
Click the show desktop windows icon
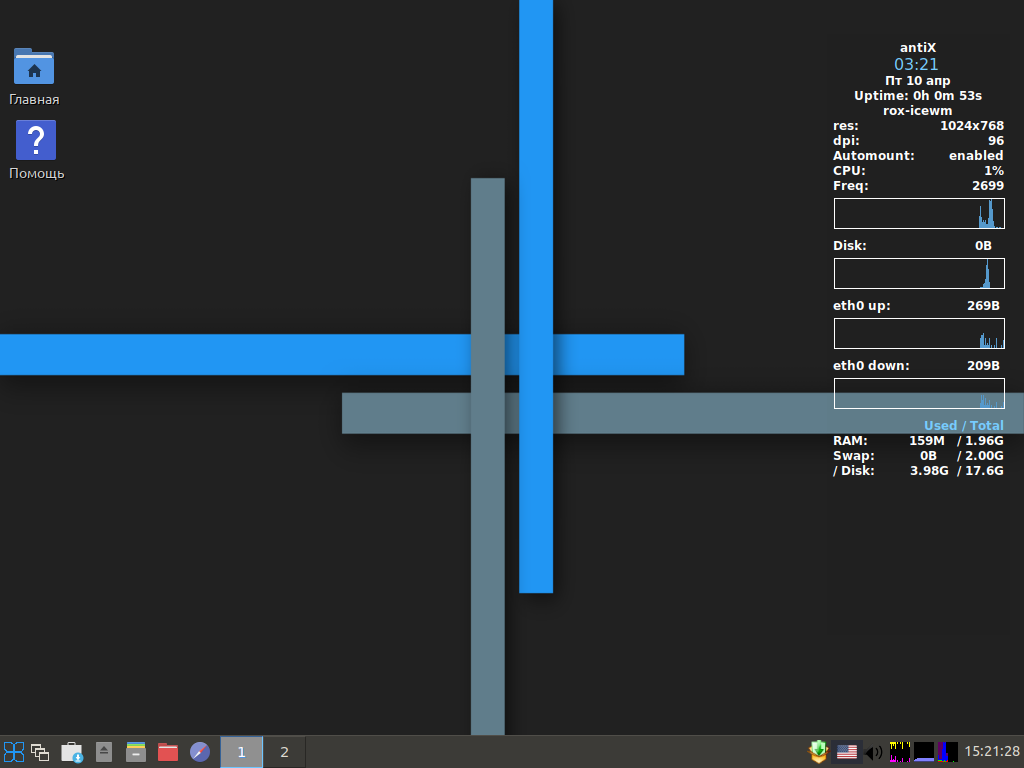click(x=40, y=752)
